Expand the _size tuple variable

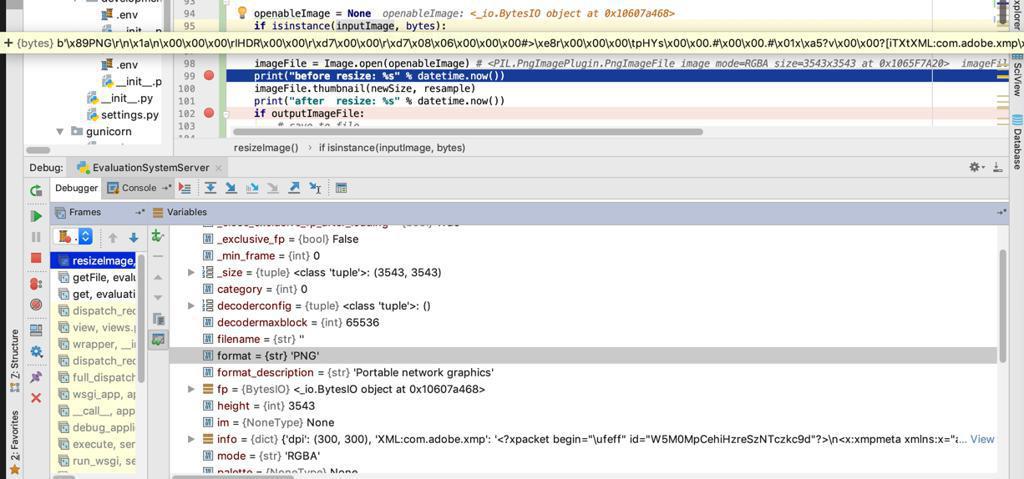tap(191, 272)
